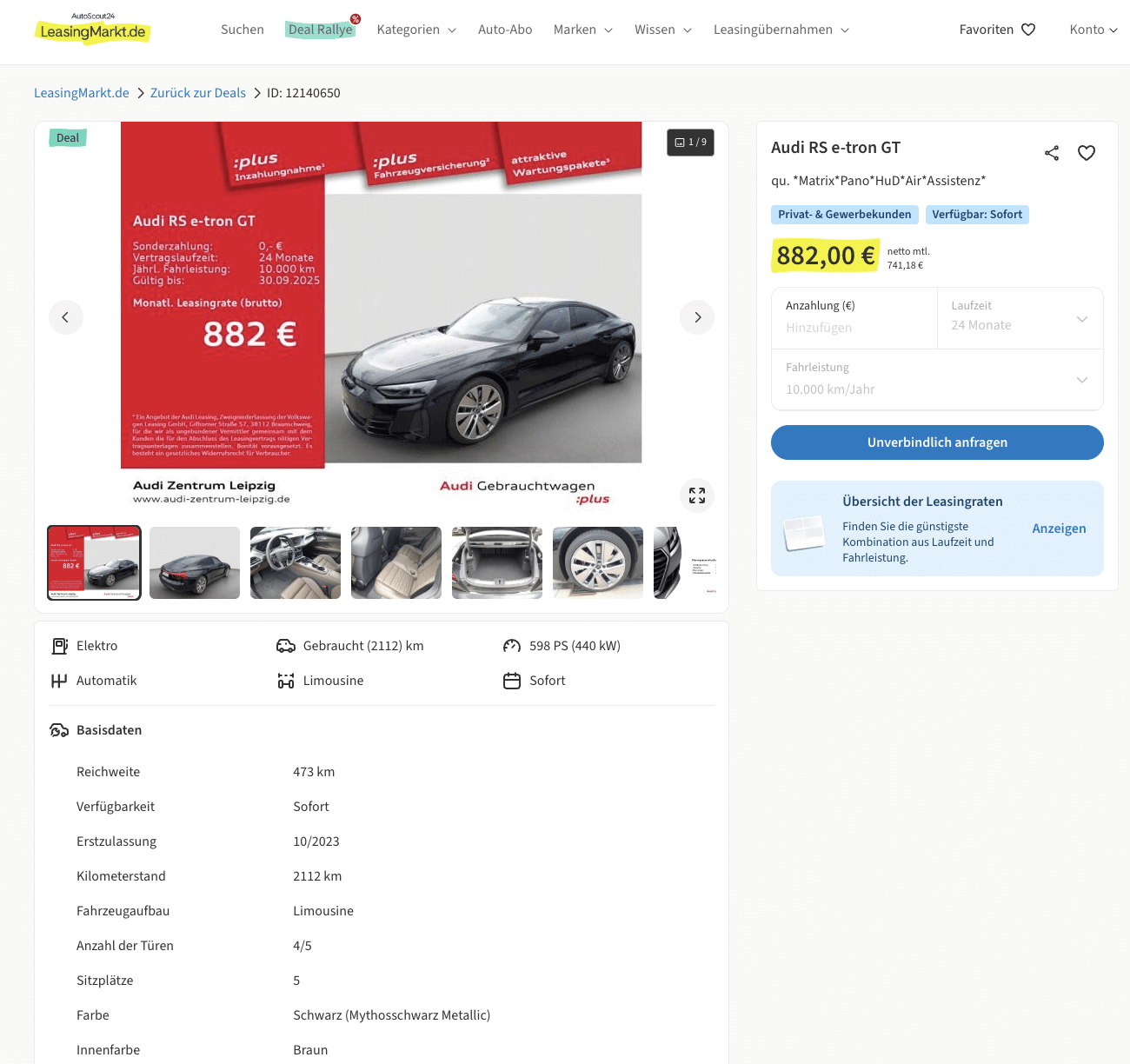Open the Konto account dropdown
Viewport: 1130px width, 1064px height.
pyautogui.click(x=1093, y=30)
